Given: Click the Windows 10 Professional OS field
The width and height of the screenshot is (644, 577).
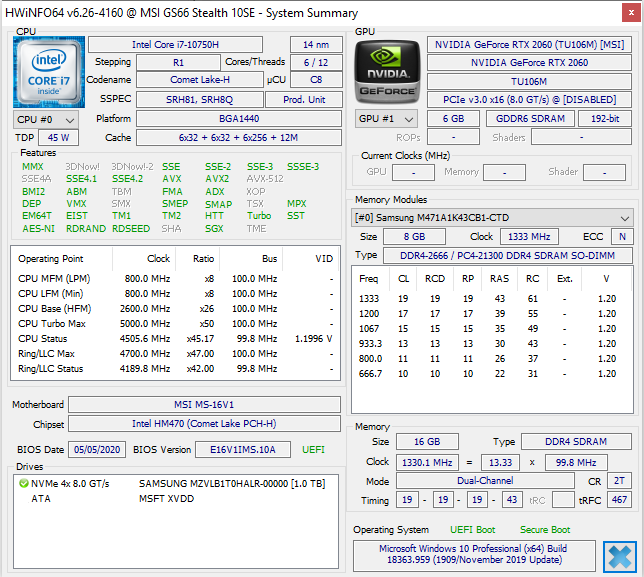Looking at the screenshot, I should click(474, 554).
